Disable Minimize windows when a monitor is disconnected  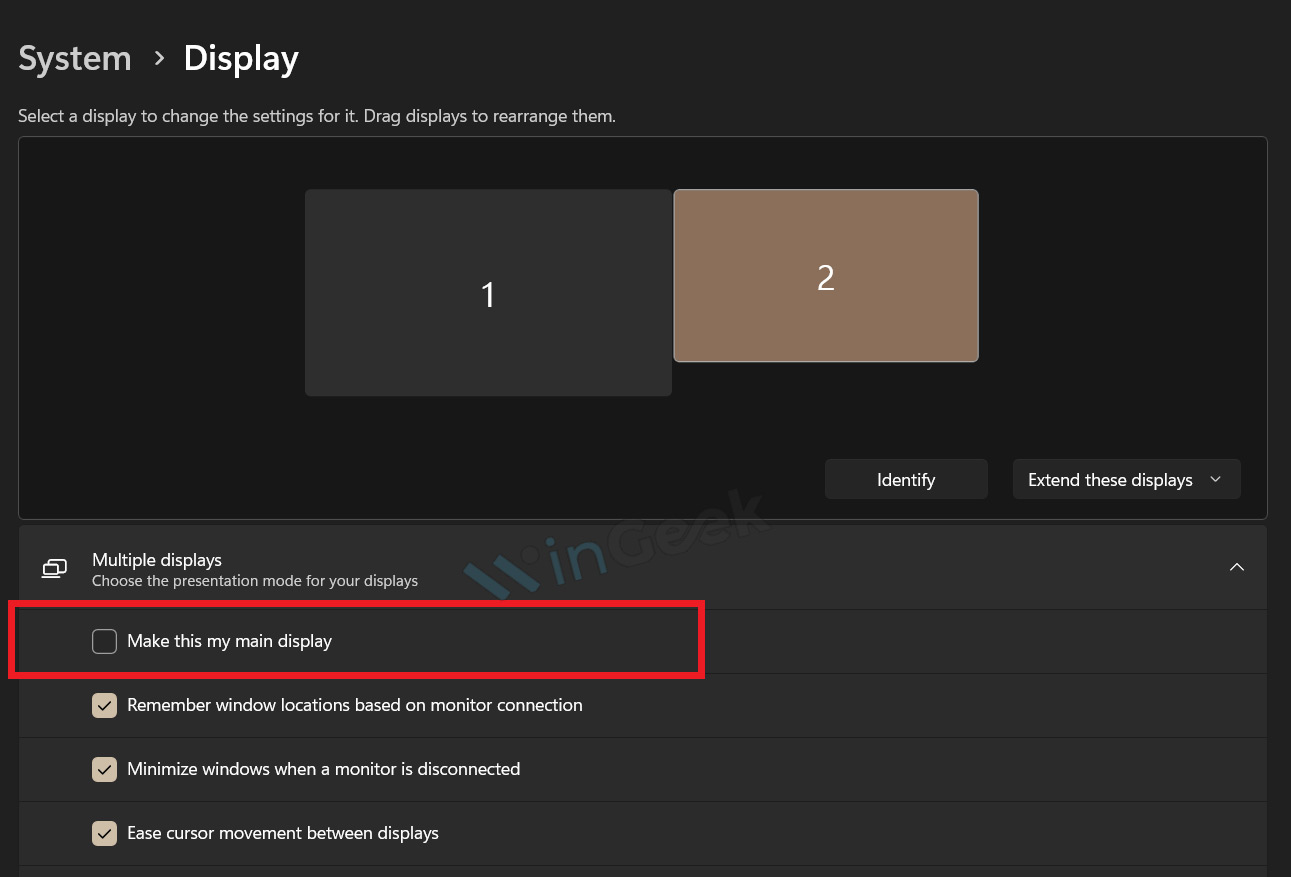[x=104, y=769]
